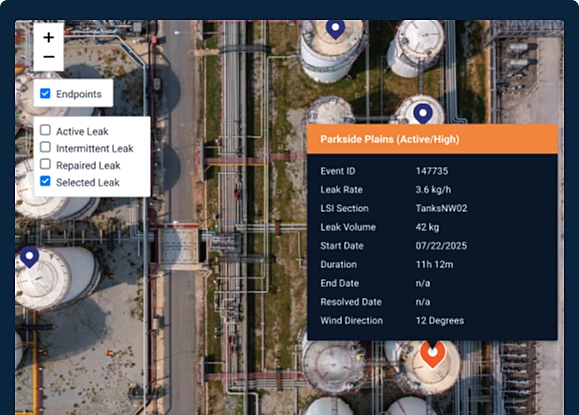The width and height of the screenshot is (579, 415).
Task: Select the blue endpoint pin on the left tank
Action: (30, 257)
